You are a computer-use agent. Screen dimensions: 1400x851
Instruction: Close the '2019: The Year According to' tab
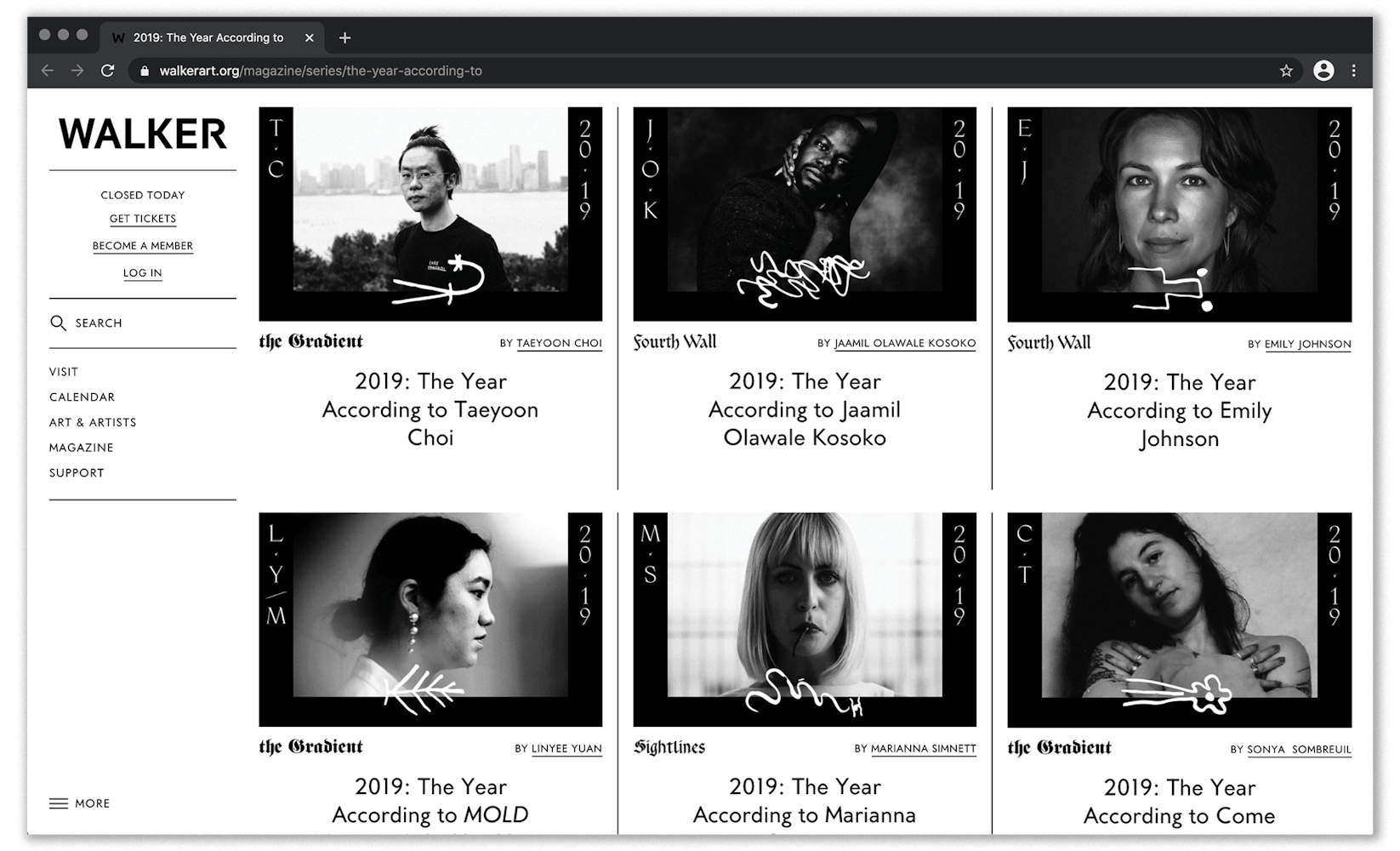[x=310, y=37]
